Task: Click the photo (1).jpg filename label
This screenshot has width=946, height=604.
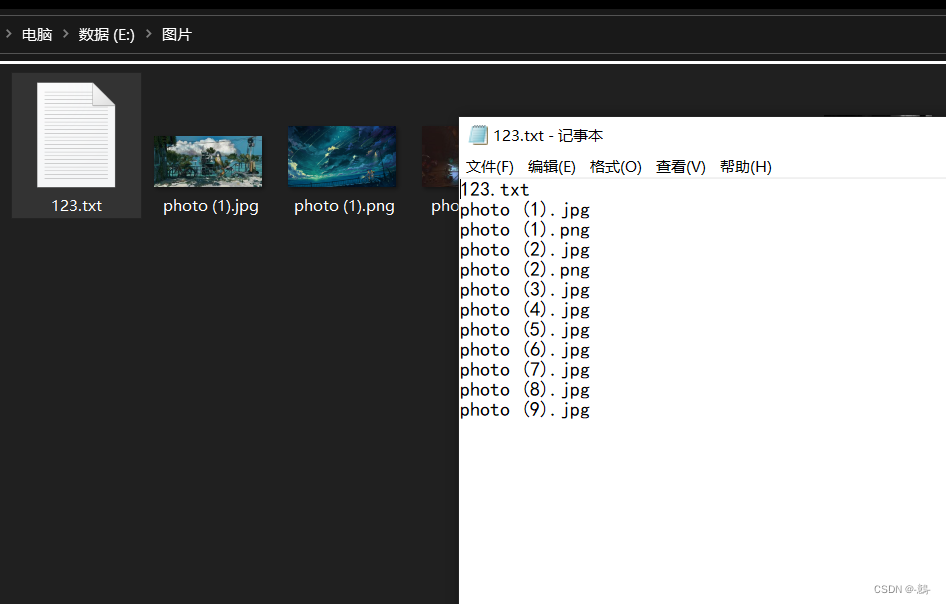Action: coord(211,206)
